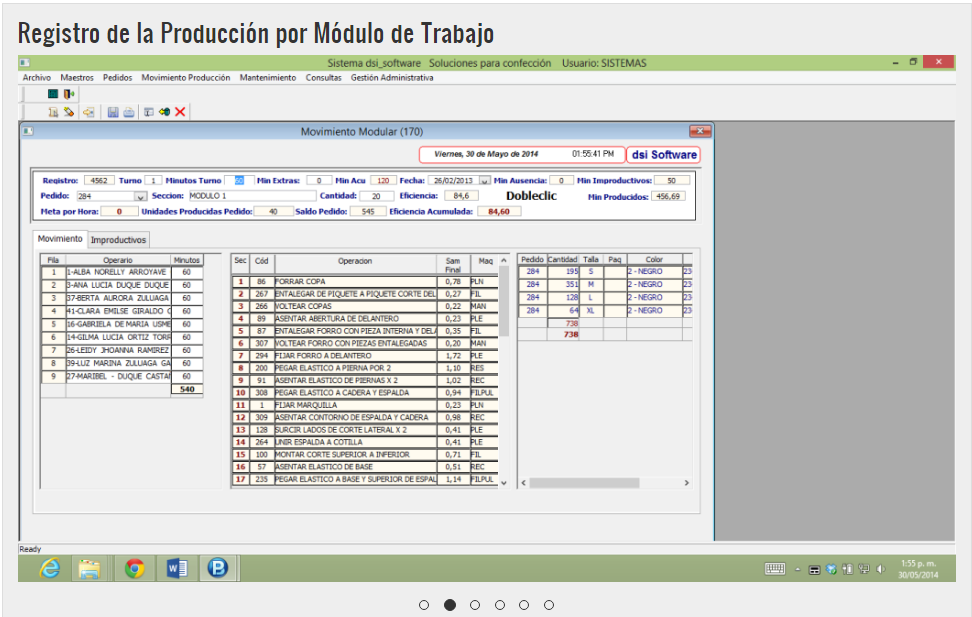972x617 pixels.
Task: Go to sixth carousel slide dot
Action: [x=549, y=605]
